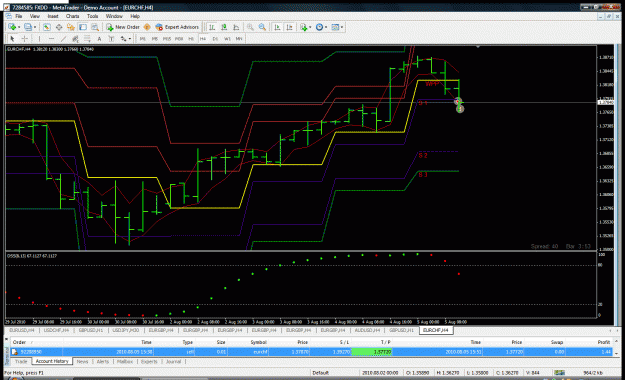Click the Expert Advisors button

click(177, 27)
